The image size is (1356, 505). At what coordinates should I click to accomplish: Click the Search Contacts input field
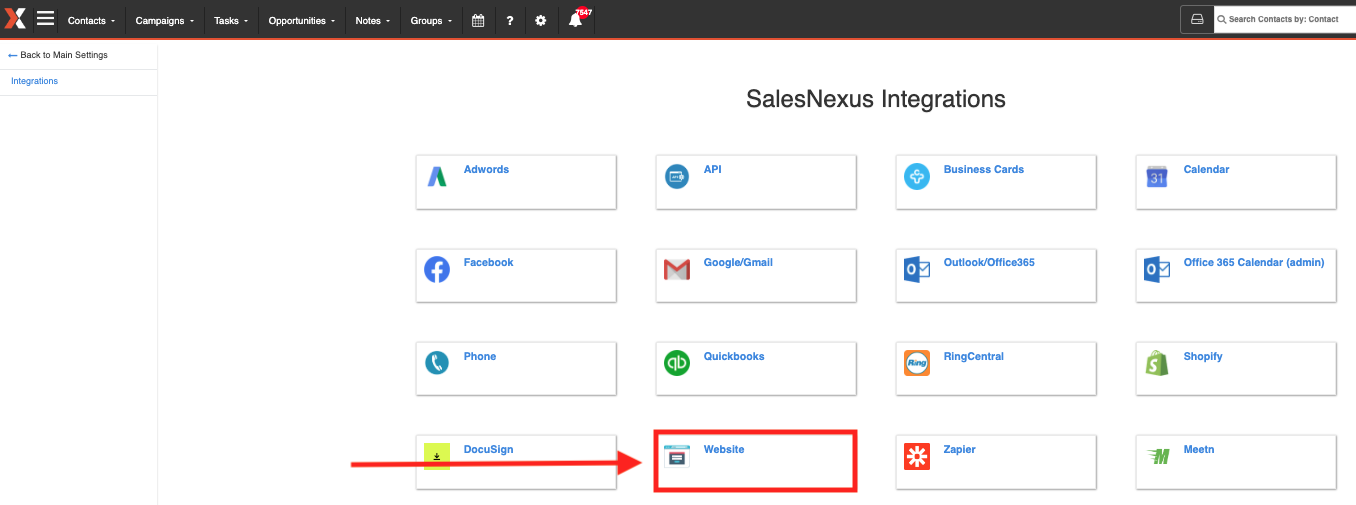pyautogui.click(x=1285, y=19)
